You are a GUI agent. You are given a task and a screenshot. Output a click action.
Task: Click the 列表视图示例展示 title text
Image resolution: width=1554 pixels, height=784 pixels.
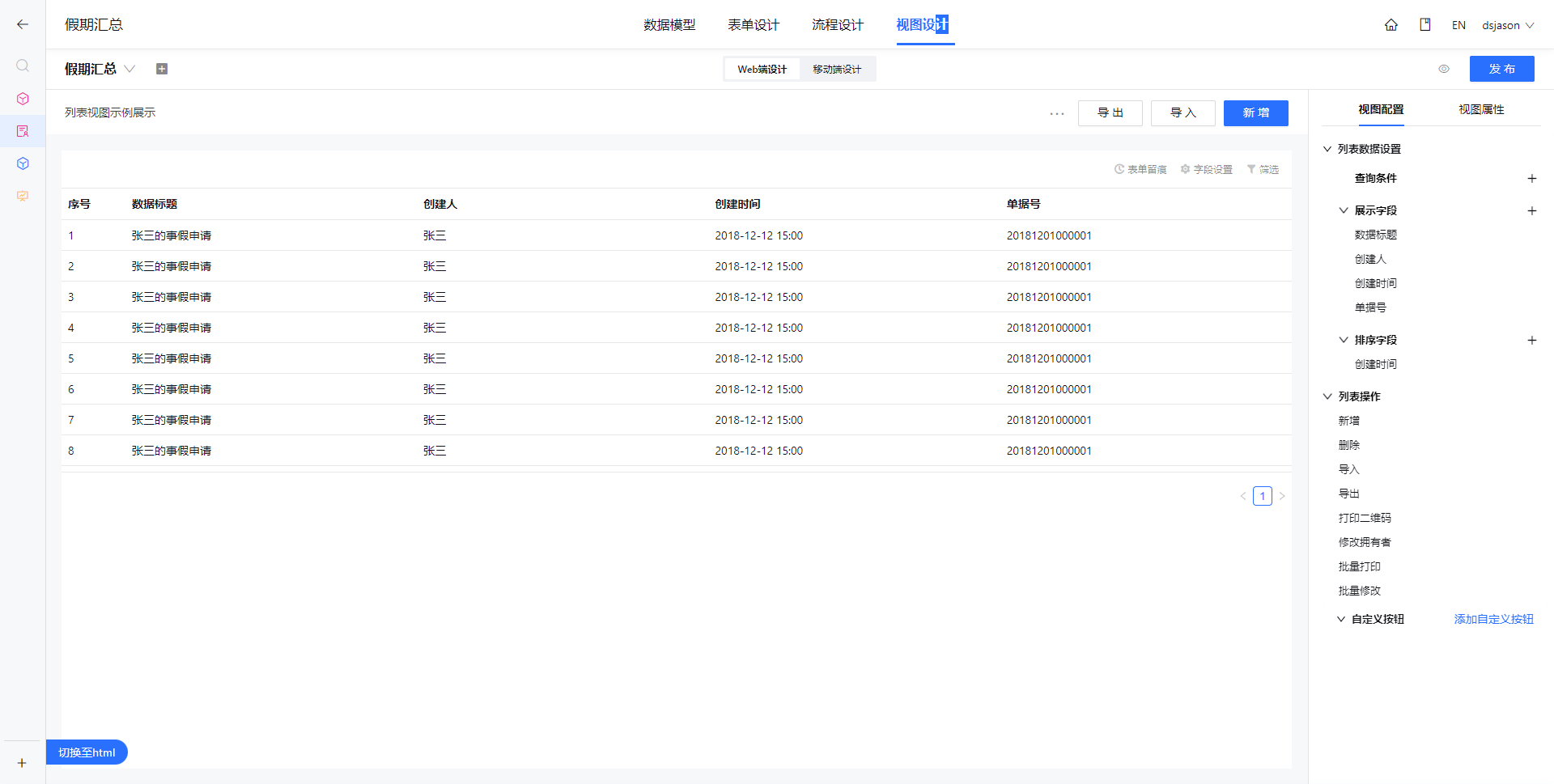[x=110, y=112]
